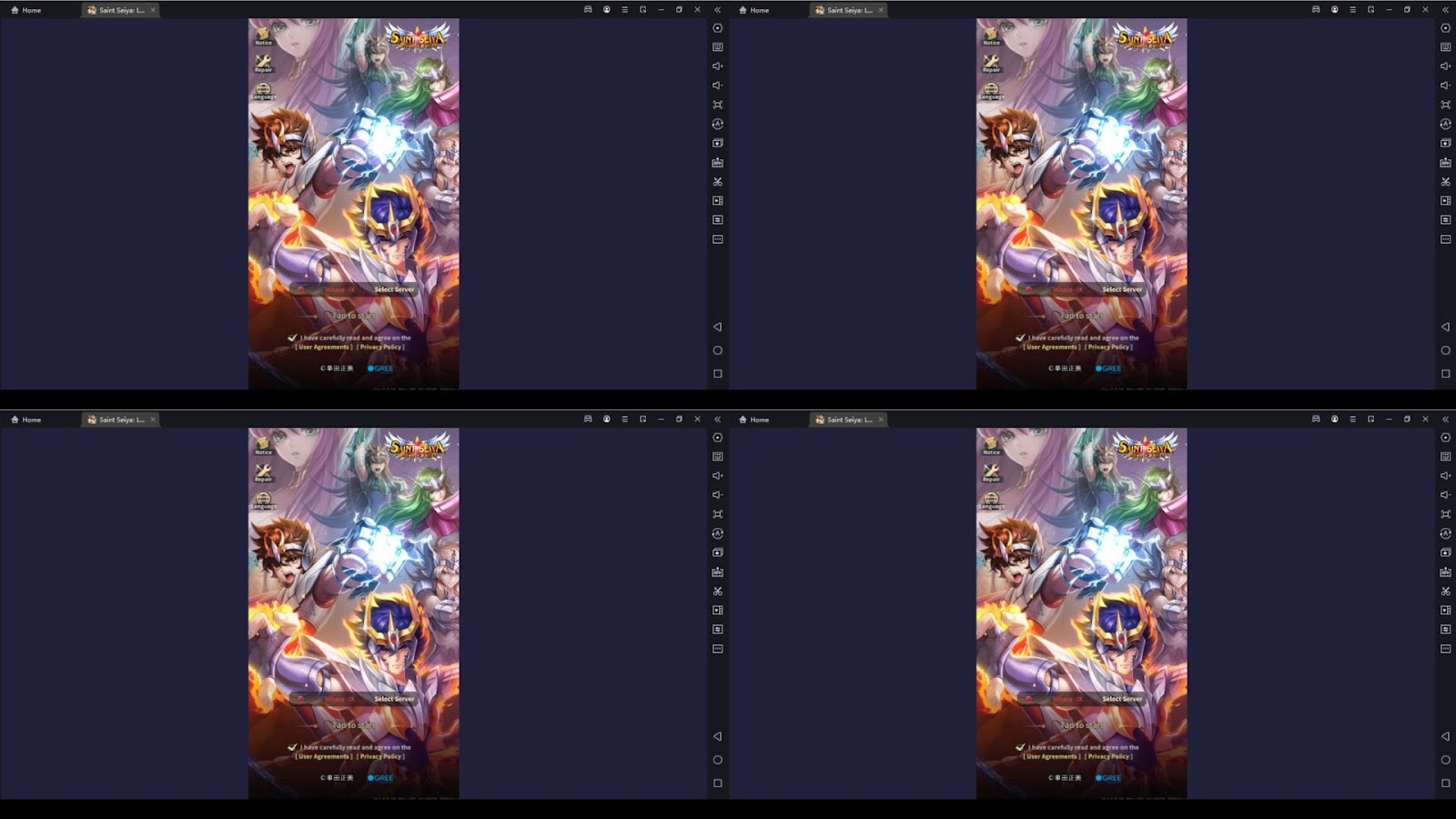This screenshot has height=819, width=1456.
Task: Open Select Server in the bottom-left game window
Action: pyautogui.click(x=394, y=699)
